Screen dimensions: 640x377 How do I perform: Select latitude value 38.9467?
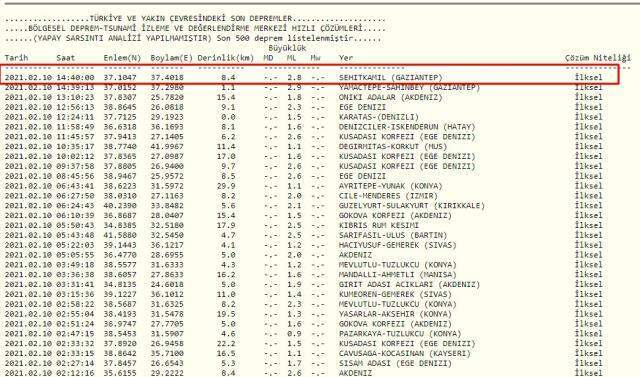tap(120, 176)
